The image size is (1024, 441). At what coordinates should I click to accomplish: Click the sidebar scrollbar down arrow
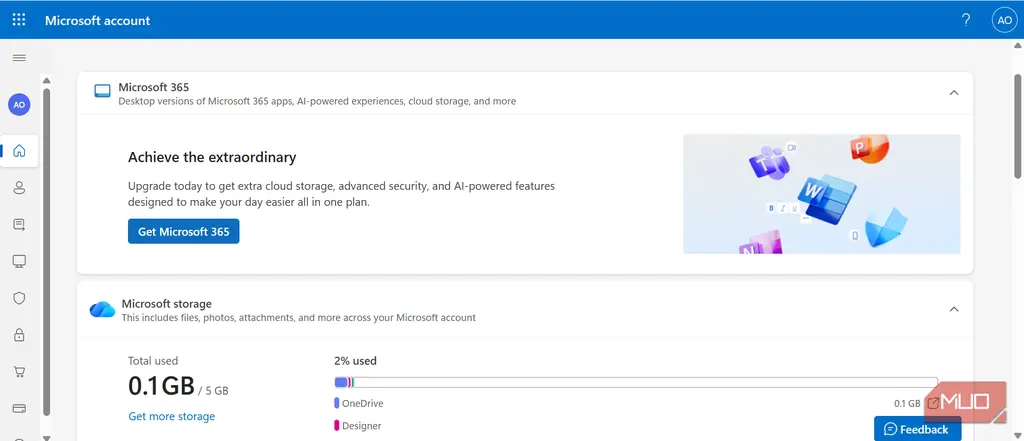tap(46, 437)
